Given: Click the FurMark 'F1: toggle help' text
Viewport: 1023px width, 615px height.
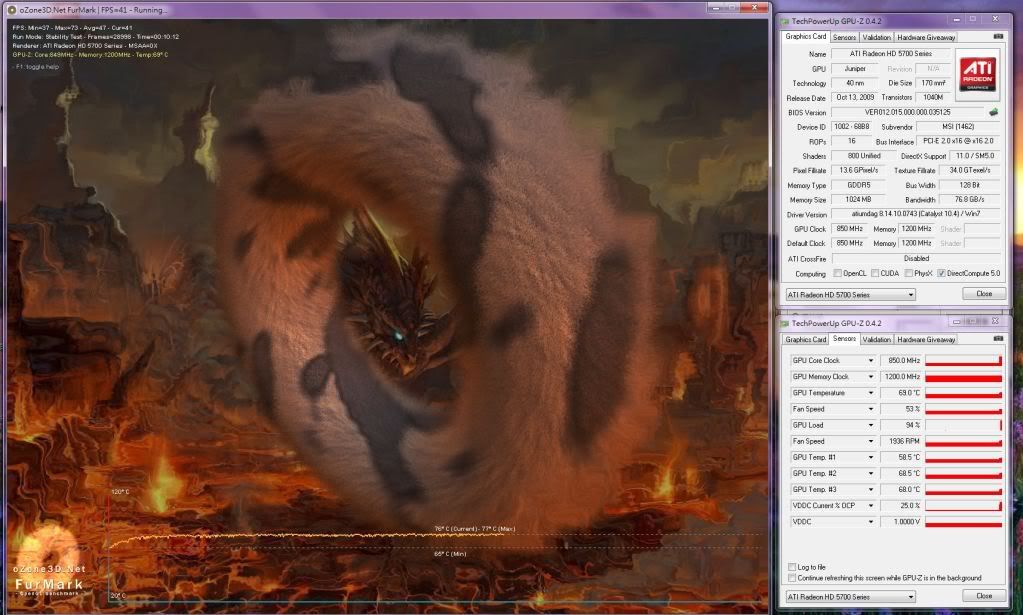Looking at the screenshot, I should tap(37, 67).
